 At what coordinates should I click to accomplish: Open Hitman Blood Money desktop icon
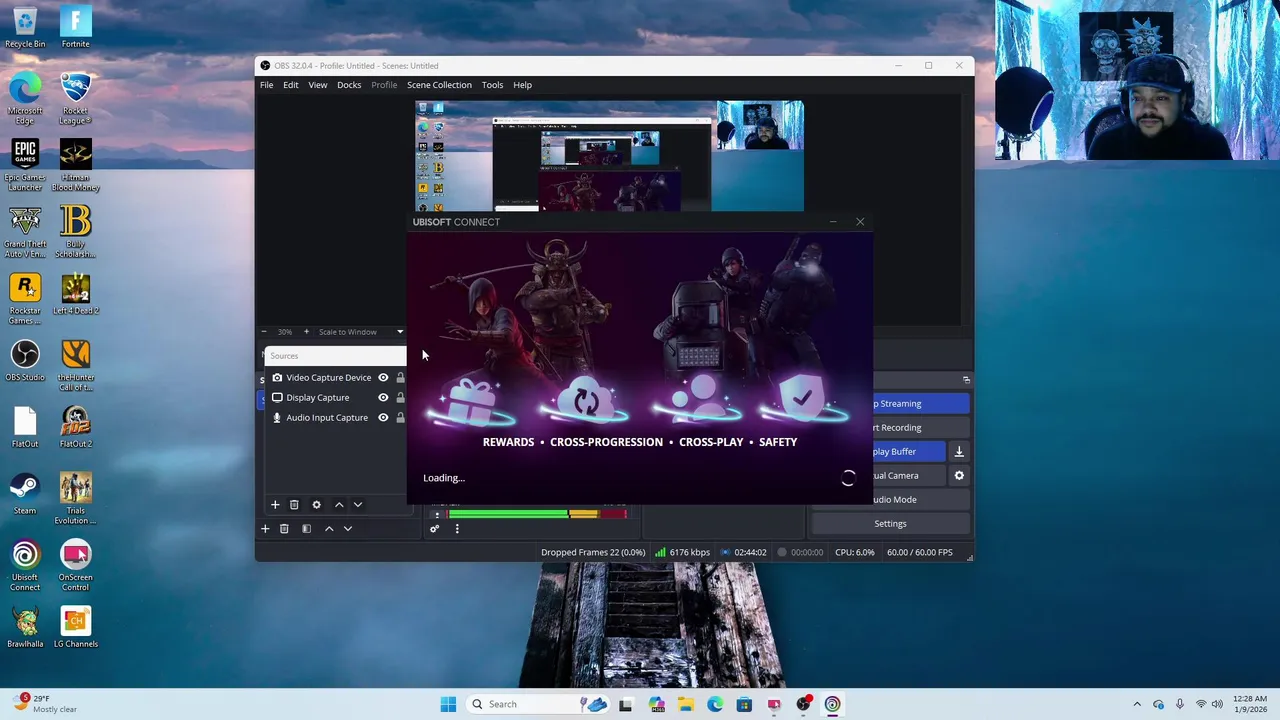tap(75, 165)
